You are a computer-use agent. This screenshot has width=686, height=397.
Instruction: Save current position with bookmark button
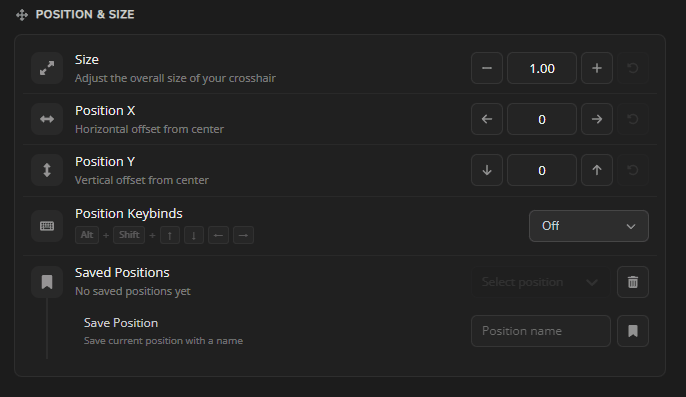click(x=633, y=331)
